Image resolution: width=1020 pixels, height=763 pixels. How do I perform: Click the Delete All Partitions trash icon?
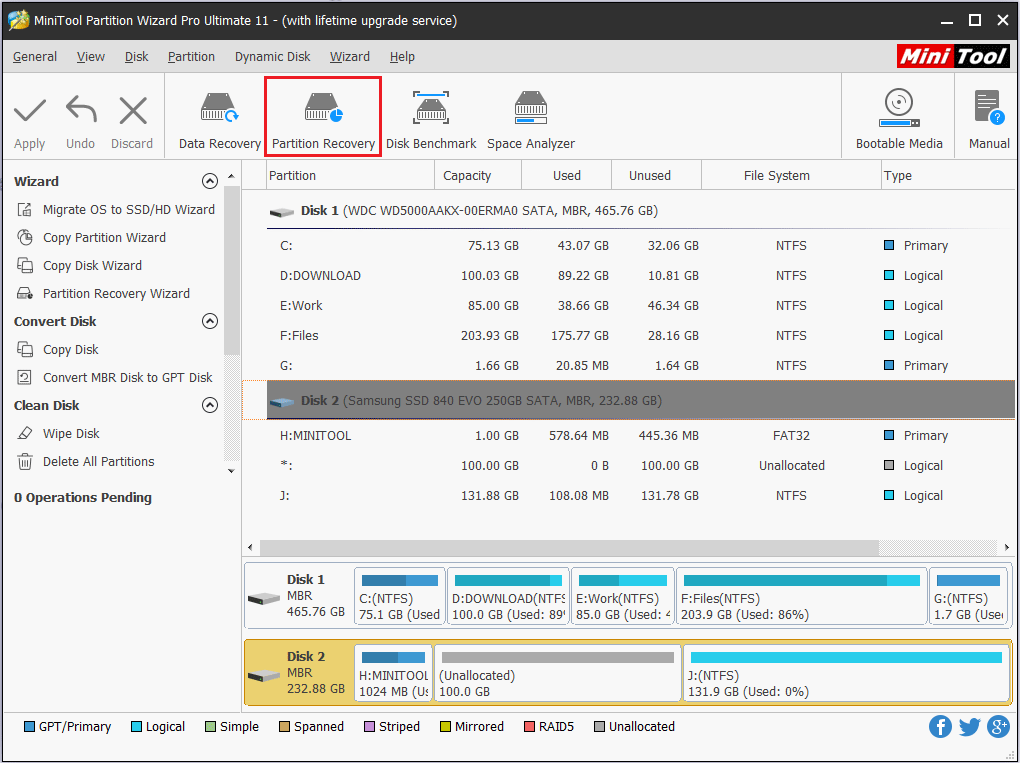point(25,461)
